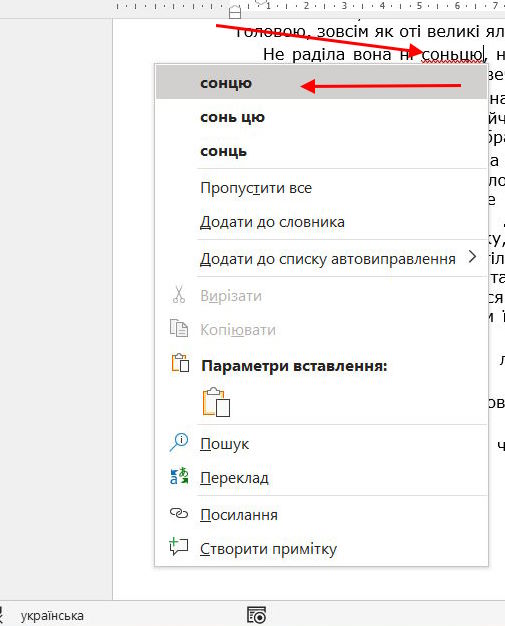
Task: Click «Додати до словника»
Action: (x=321, y=222)
